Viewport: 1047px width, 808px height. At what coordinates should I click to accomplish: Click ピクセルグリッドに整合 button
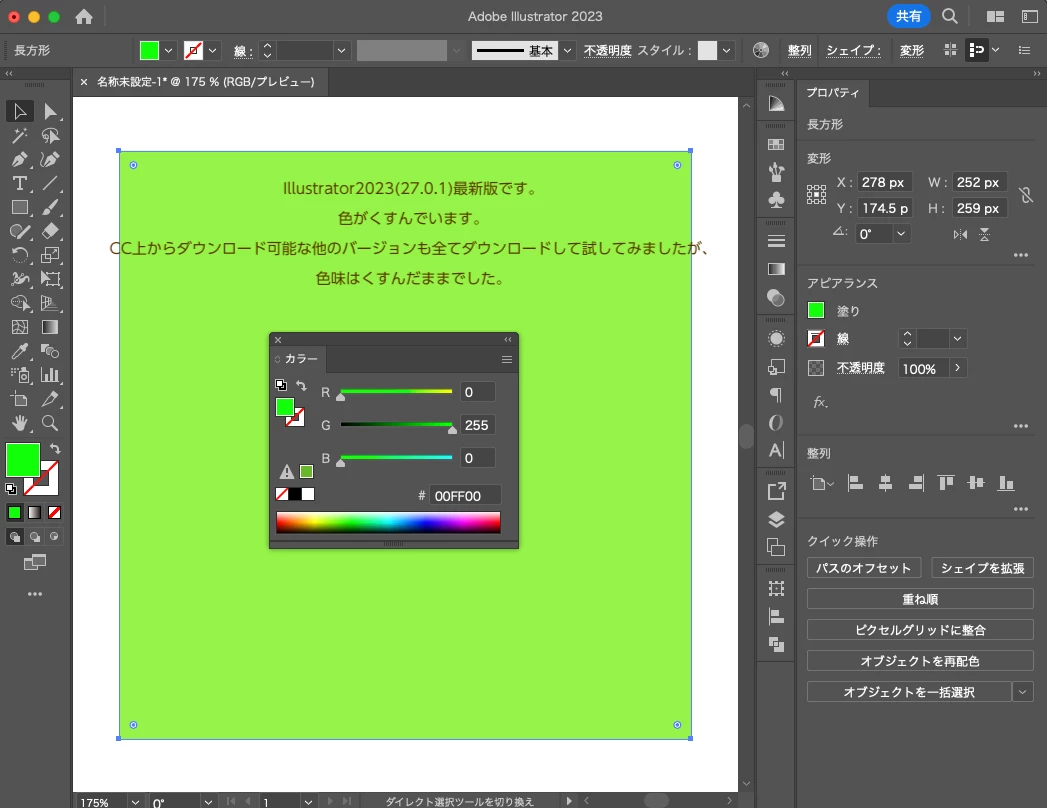tap(920, 630)
